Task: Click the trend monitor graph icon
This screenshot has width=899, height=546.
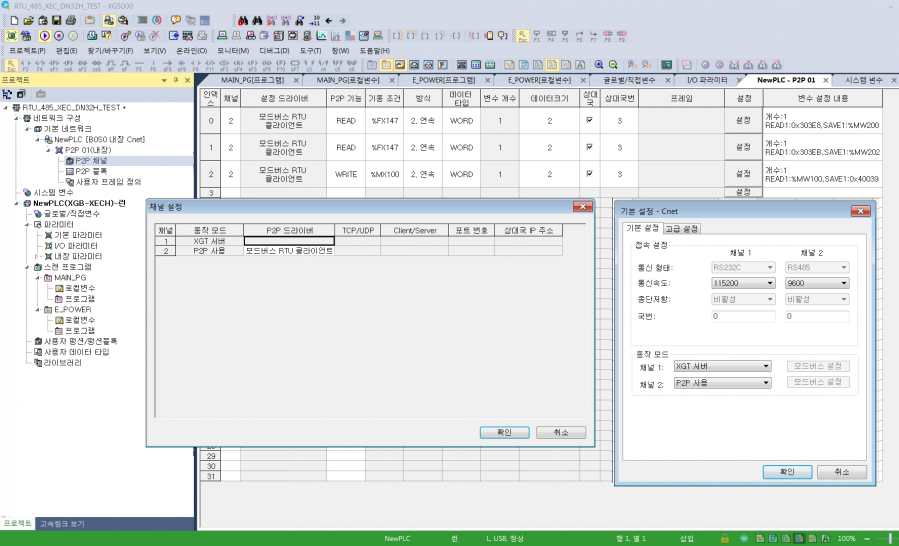Action: (322, 36)
